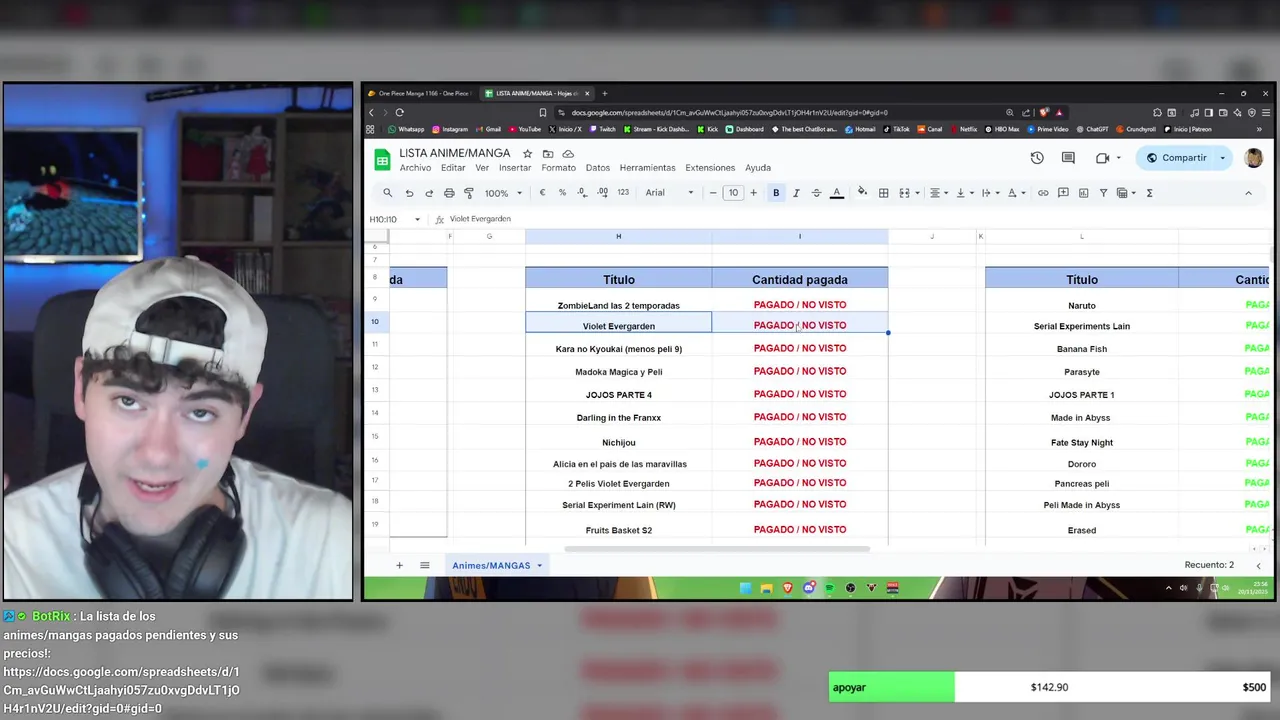Print the spreadsheet

coord(449,193)
